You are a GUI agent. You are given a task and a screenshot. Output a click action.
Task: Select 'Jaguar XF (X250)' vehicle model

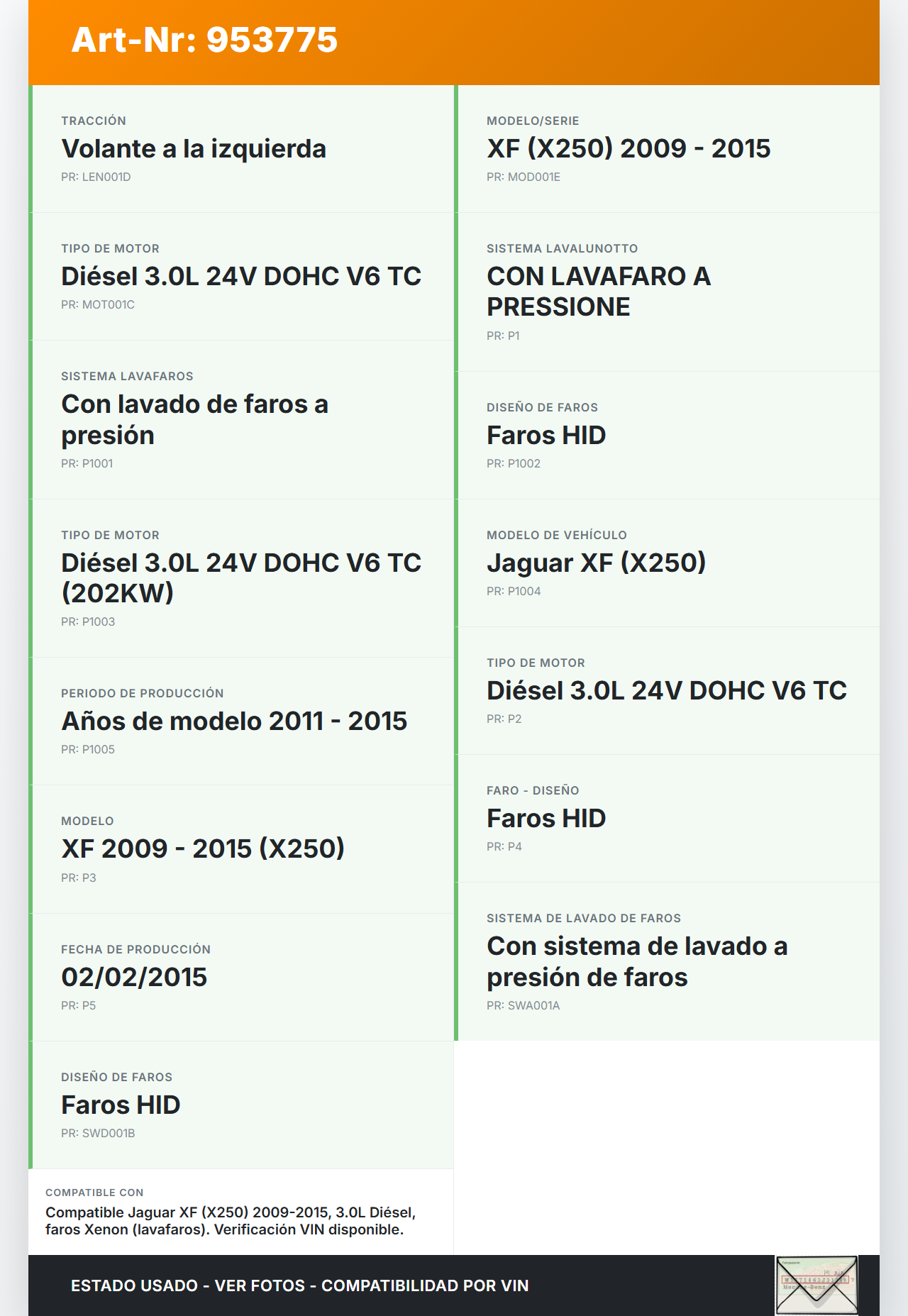coord(596,563)
